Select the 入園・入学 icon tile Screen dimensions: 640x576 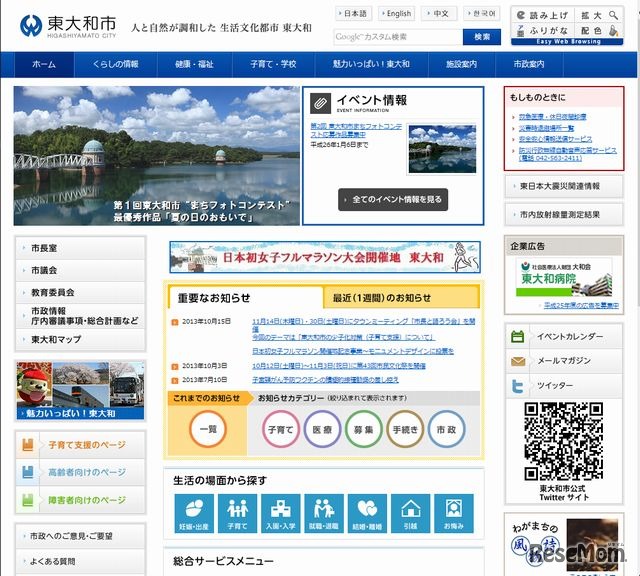coord(281,513)
